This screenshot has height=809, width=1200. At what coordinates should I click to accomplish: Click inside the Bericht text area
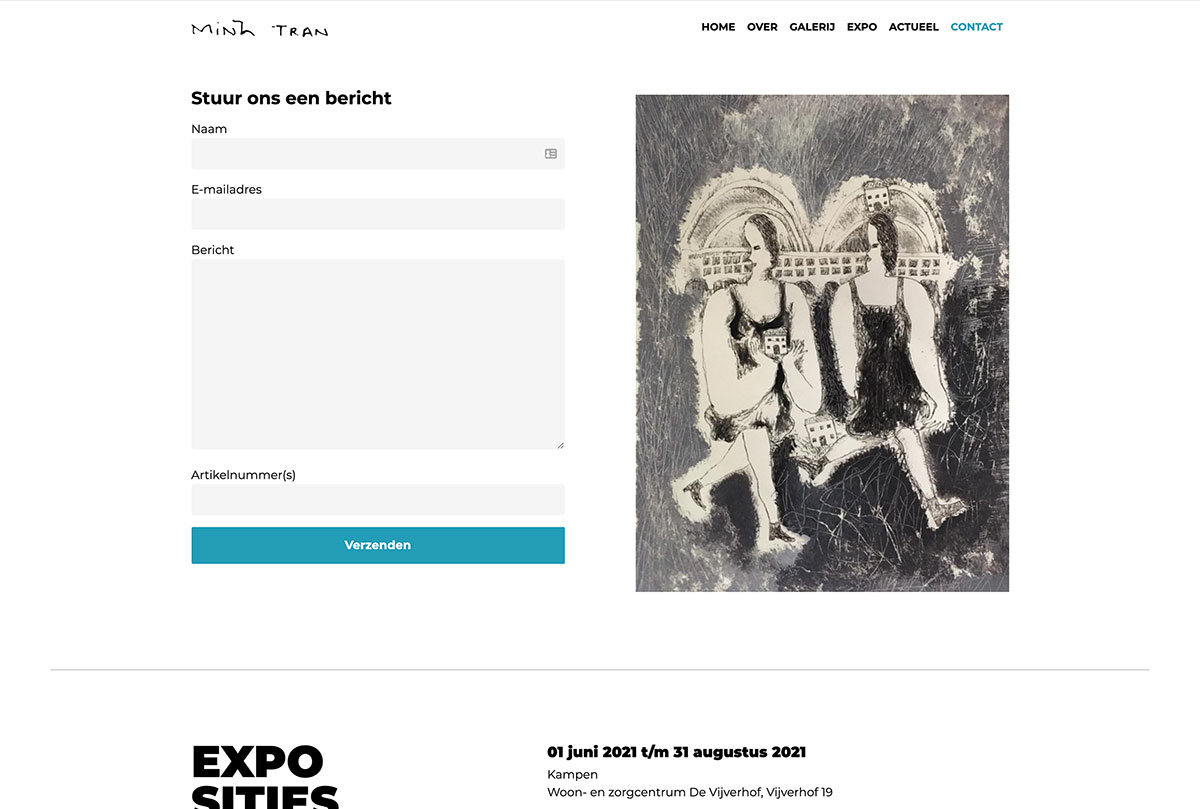click(378, 354)
